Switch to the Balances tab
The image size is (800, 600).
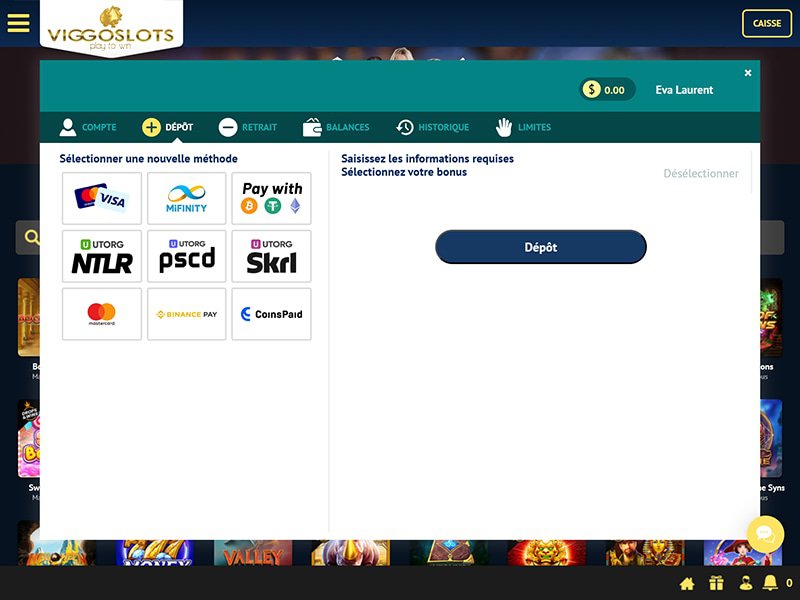tap(336, 127)
